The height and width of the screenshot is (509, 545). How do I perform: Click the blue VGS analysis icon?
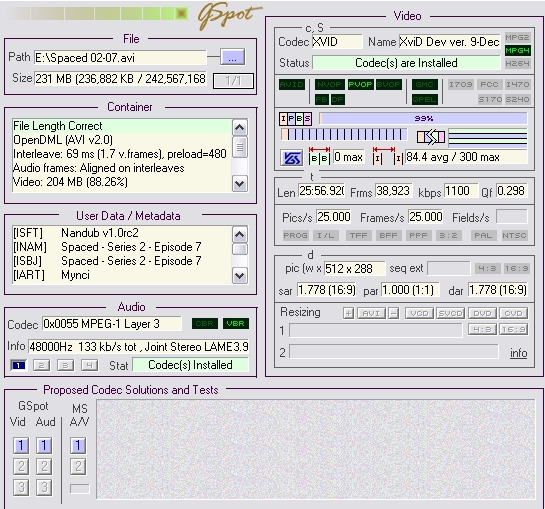click(x=291, y=159)
